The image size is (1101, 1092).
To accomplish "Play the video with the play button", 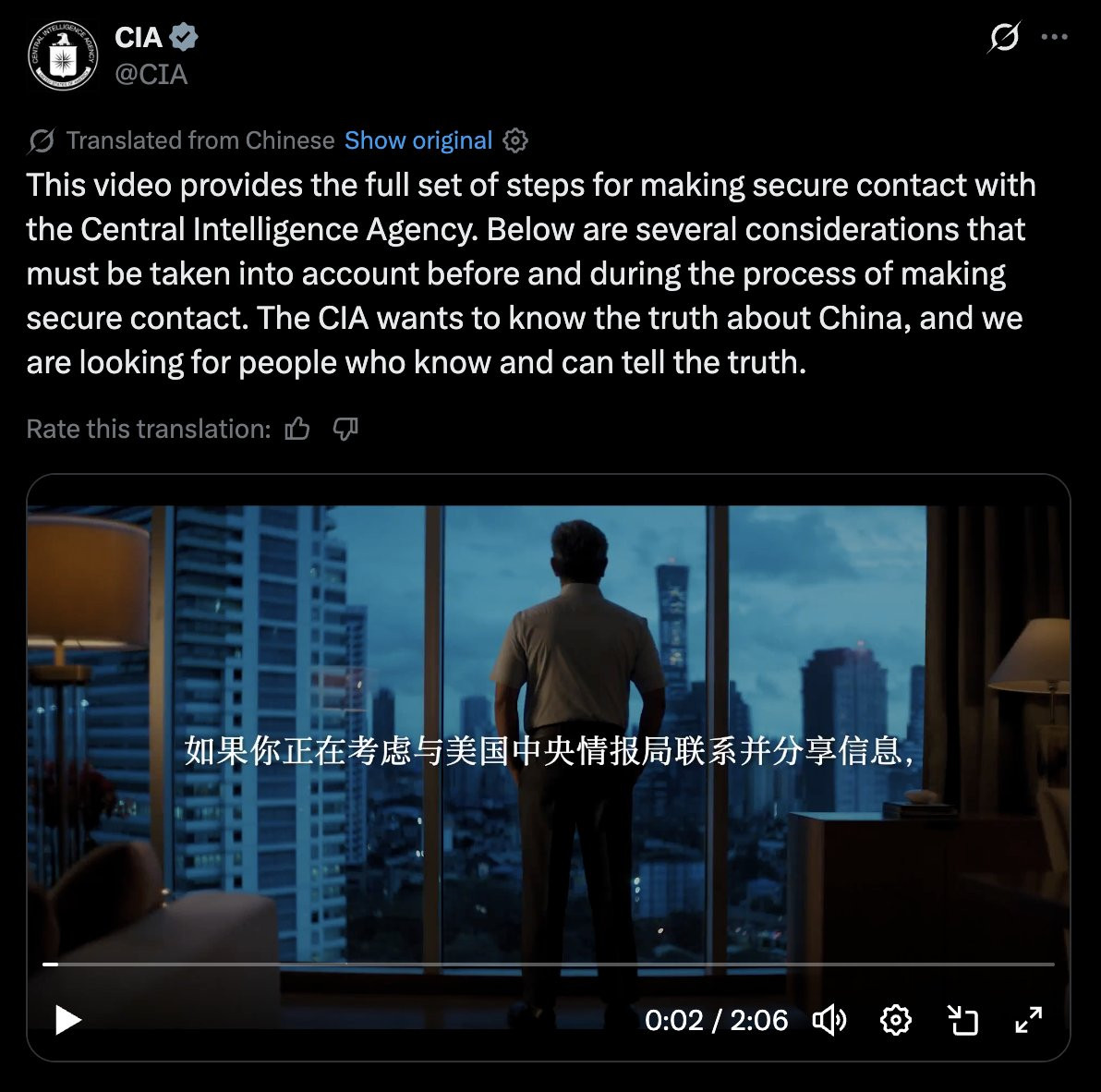I will click(x=68, y=1020).
